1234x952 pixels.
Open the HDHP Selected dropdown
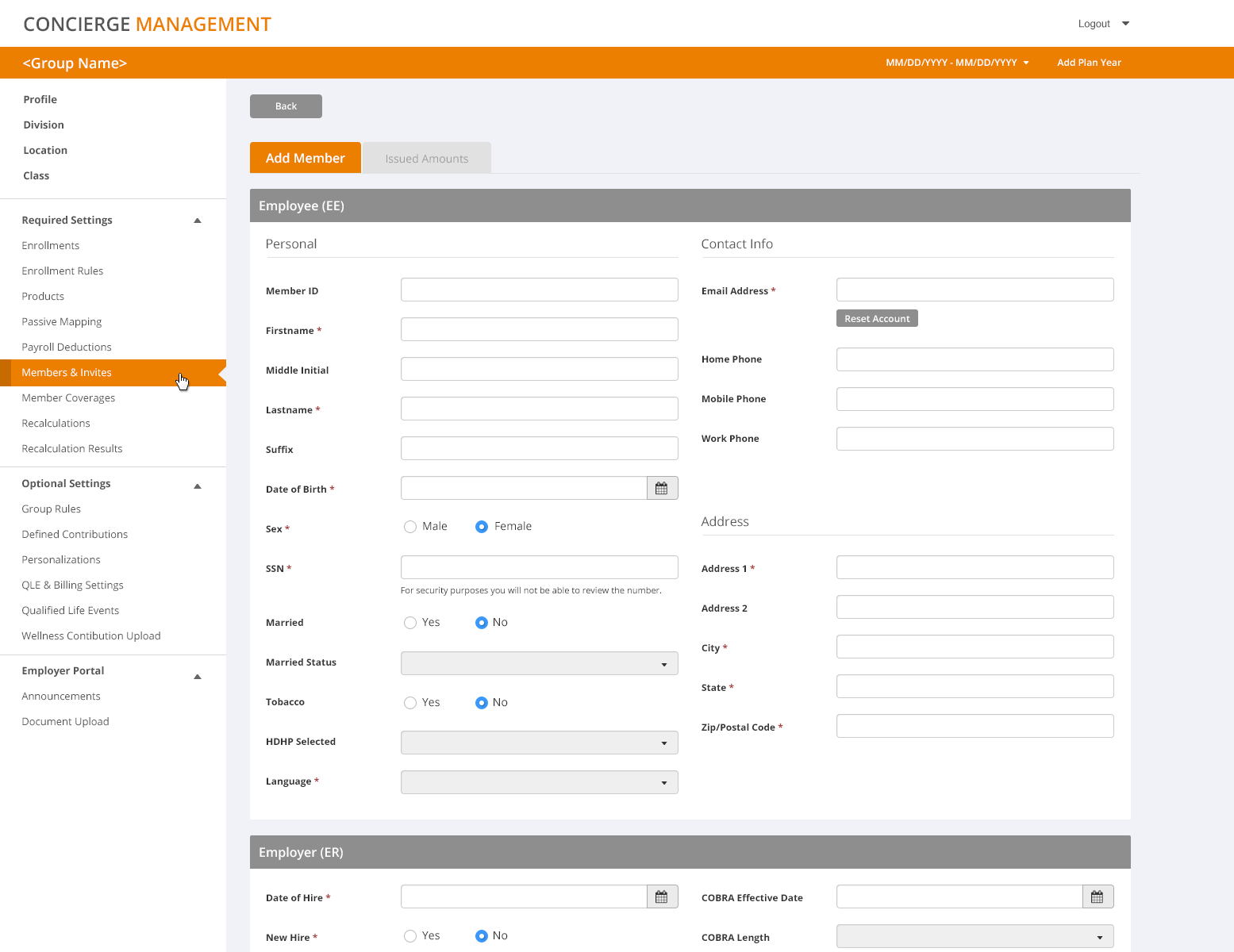coord(540,743)
